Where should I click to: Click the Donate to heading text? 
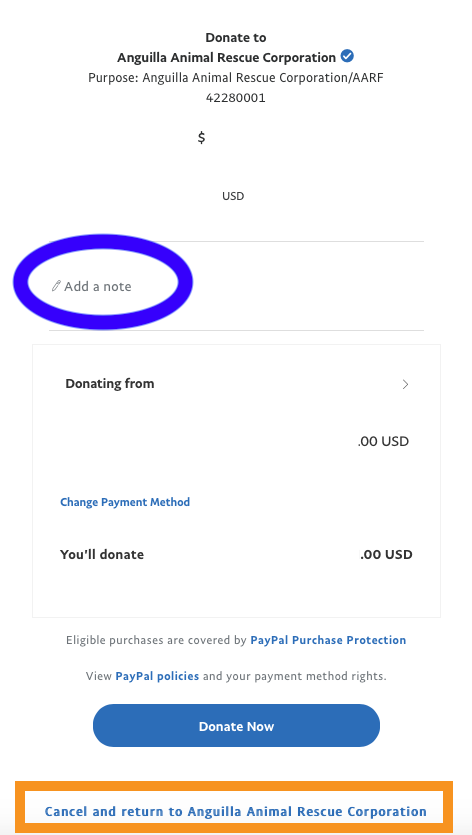[235, 37]
